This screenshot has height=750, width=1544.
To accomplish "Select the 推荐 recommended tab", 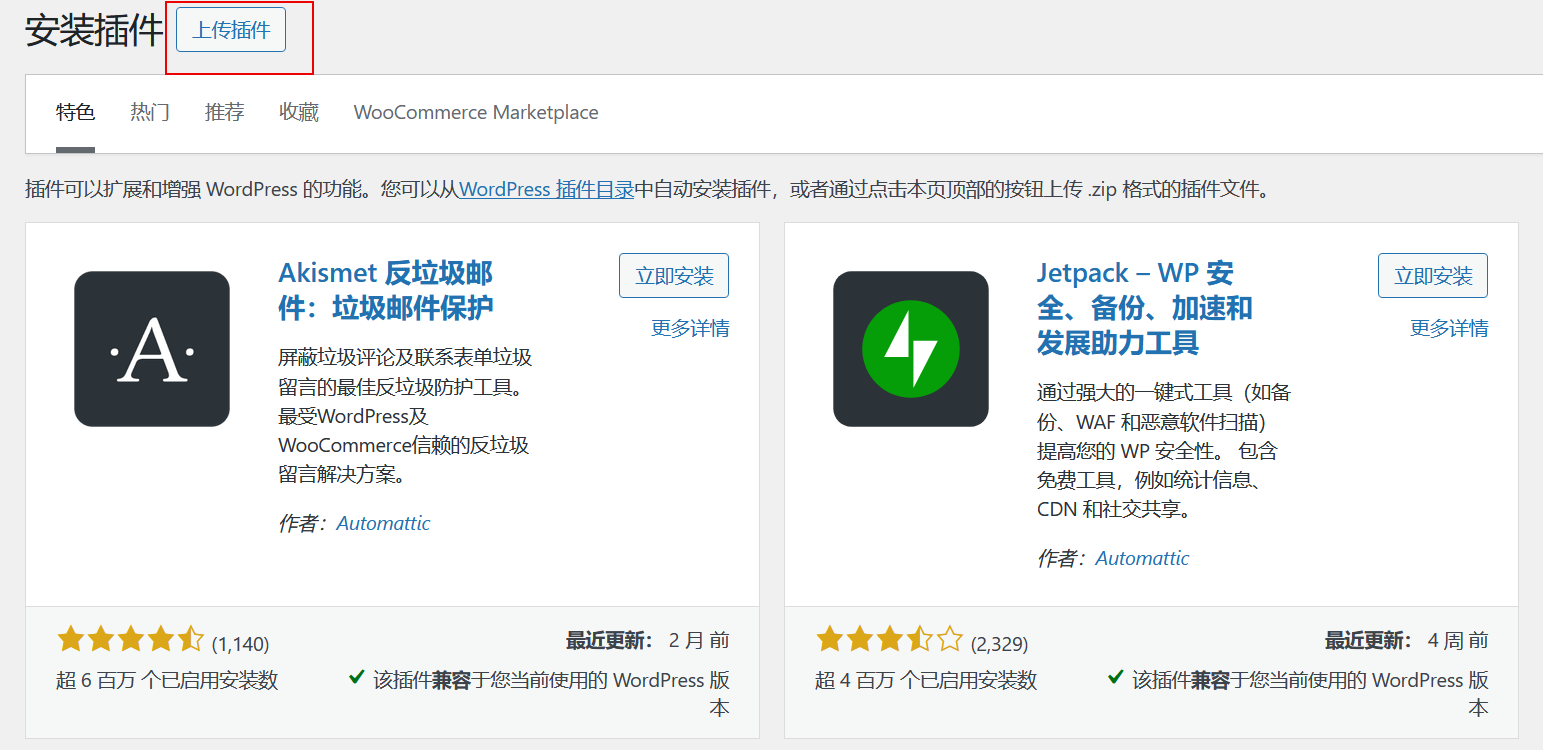I will click(224, 112).
